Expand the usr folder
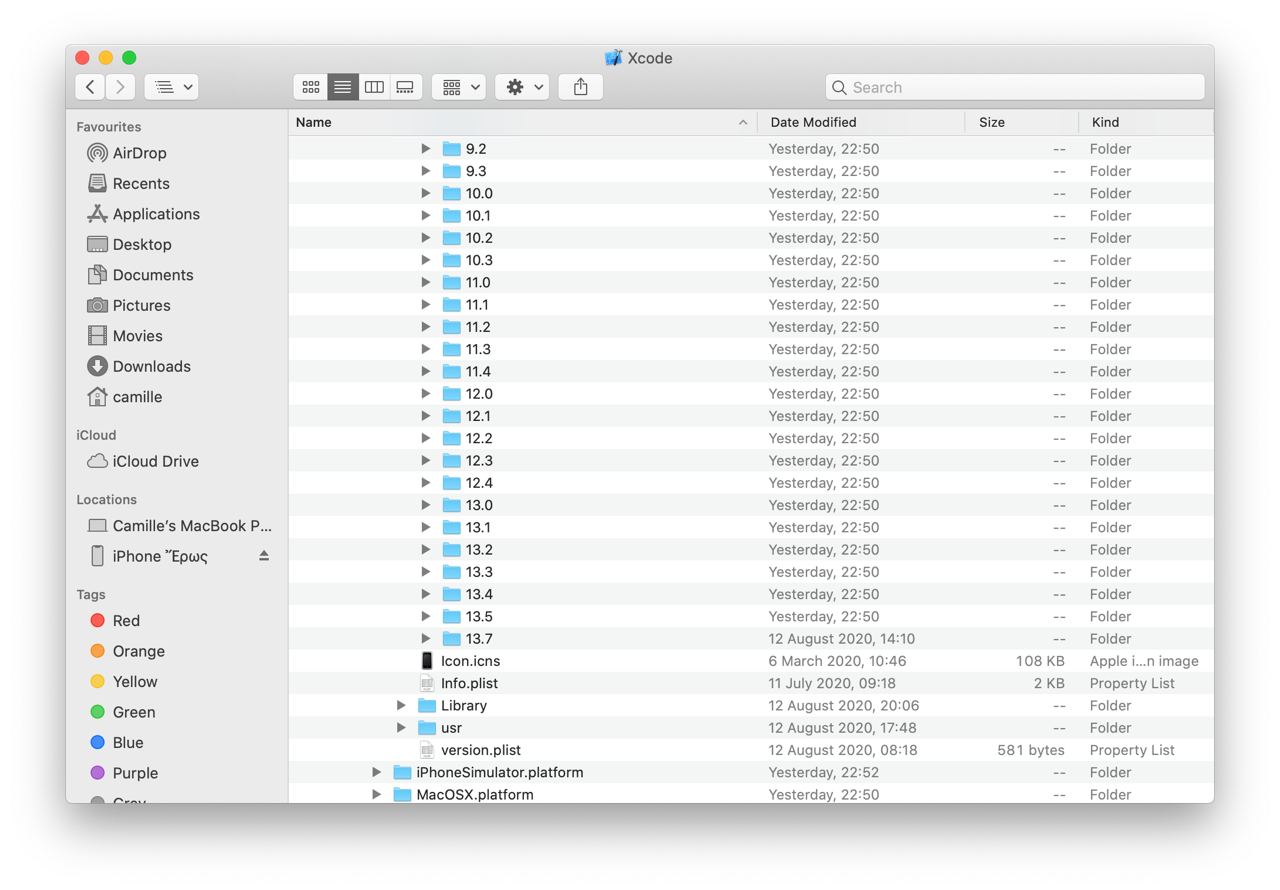Viewport: 1280px width, 890px height. (x=401, y=727)
